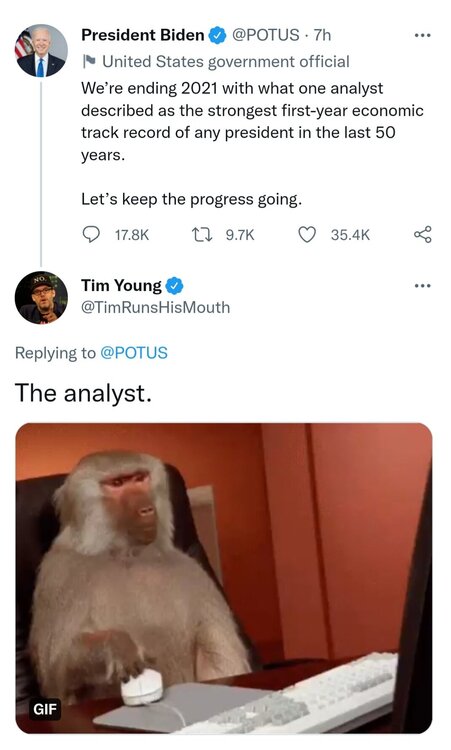
Task: Click the GIF badge label
Action: 45,708
